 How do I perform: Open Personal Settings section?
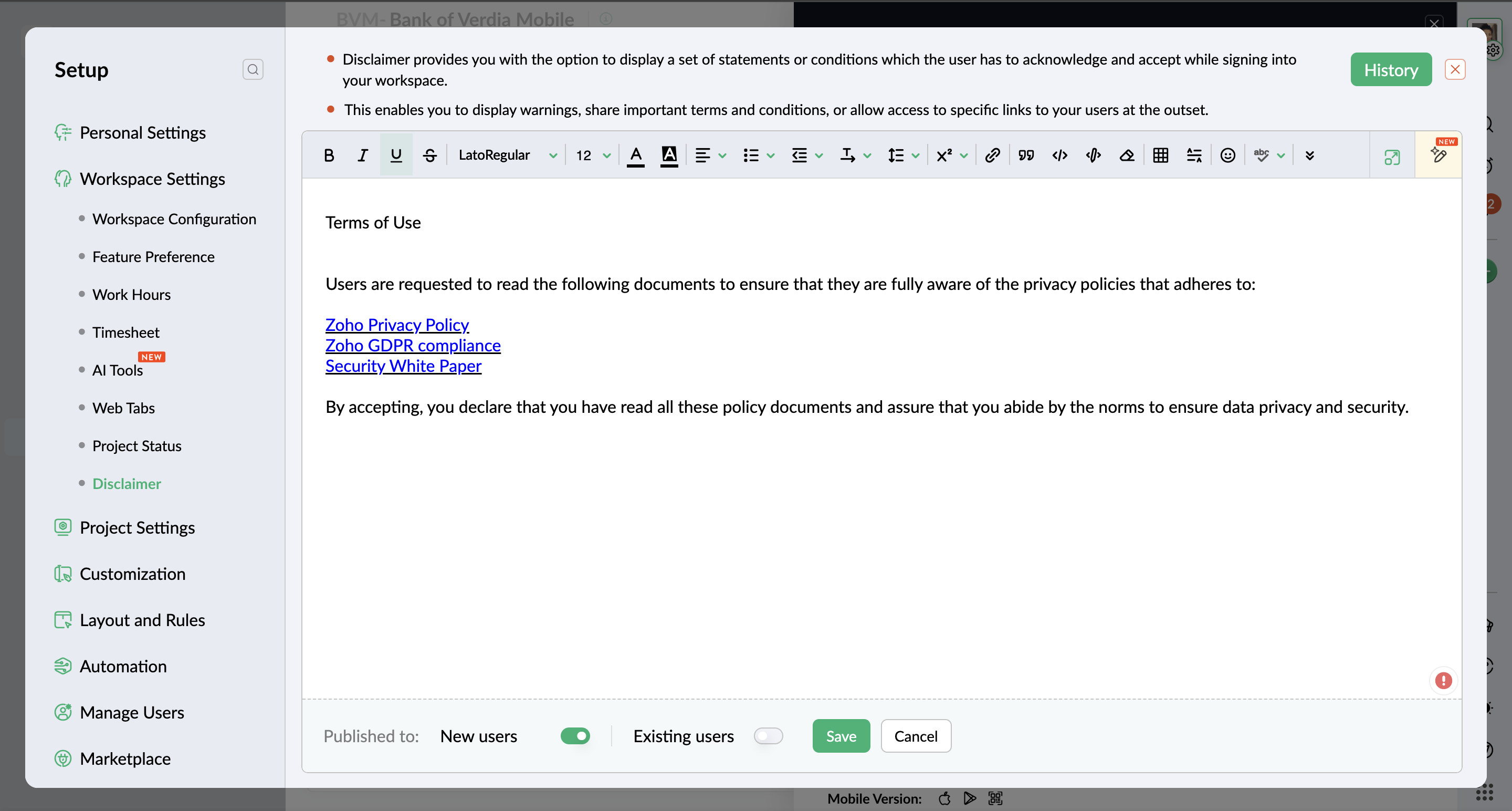pos(142,132)
